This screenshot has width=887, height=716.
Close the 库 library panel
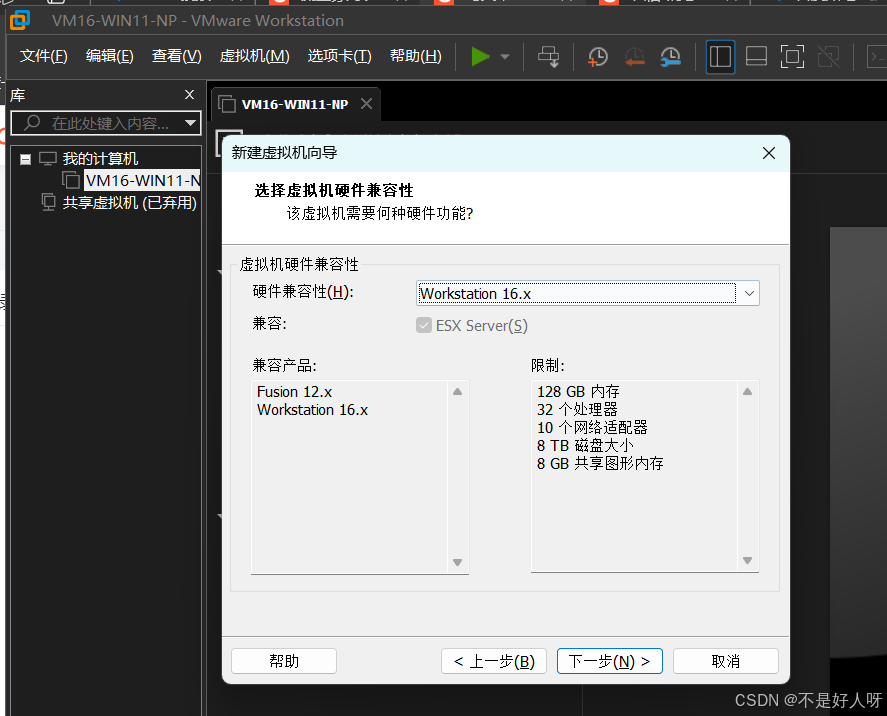[x=190, y=94]
